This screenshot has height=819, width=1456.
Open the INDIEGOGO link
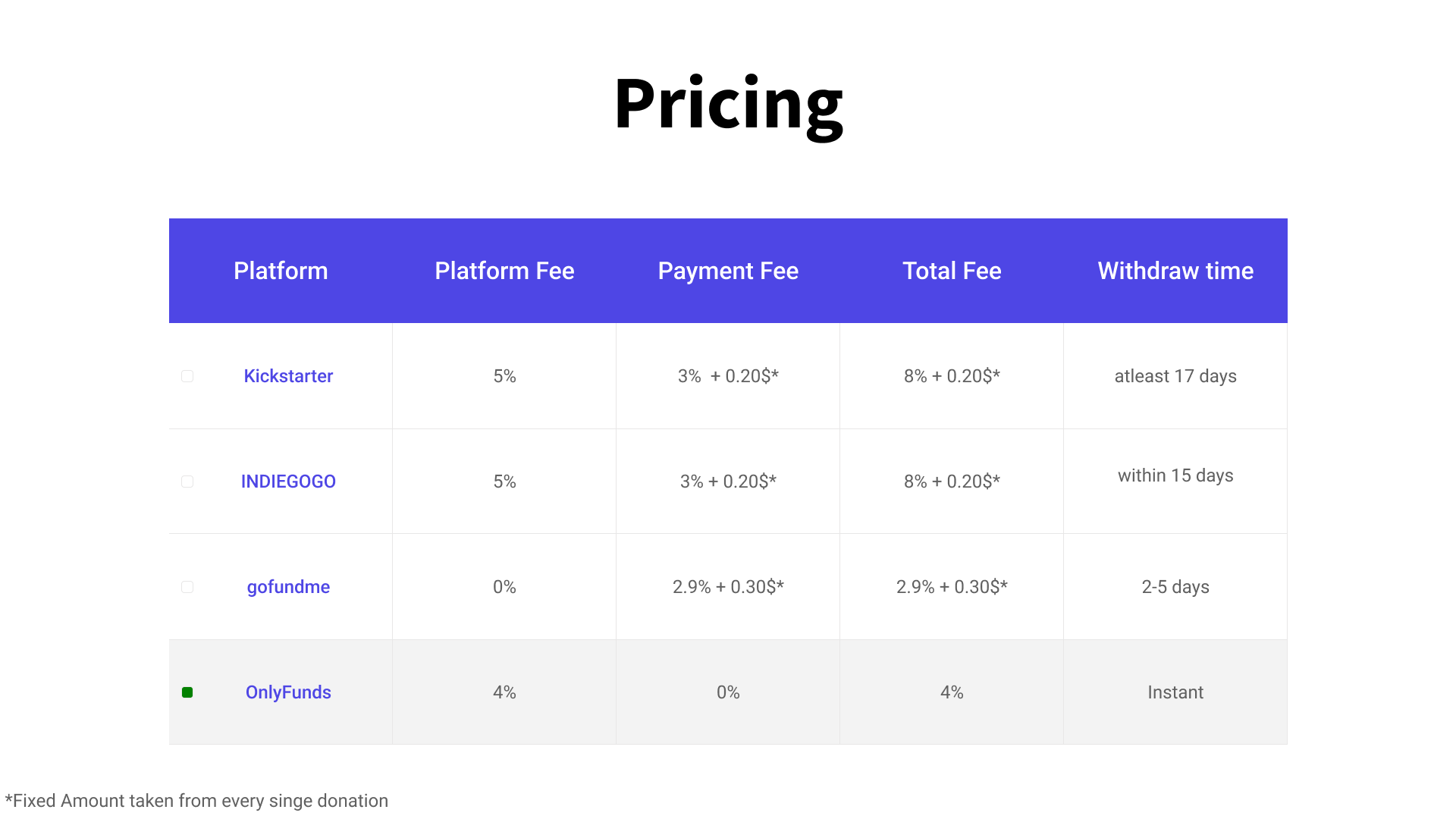coord(288,482)
